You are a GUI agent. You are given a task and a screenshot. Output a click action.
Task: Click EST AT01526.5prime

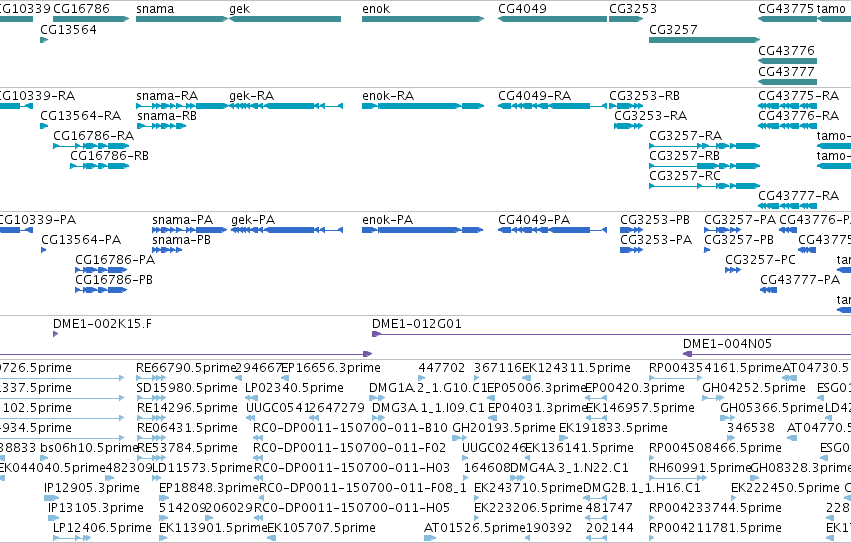[430, 538]
